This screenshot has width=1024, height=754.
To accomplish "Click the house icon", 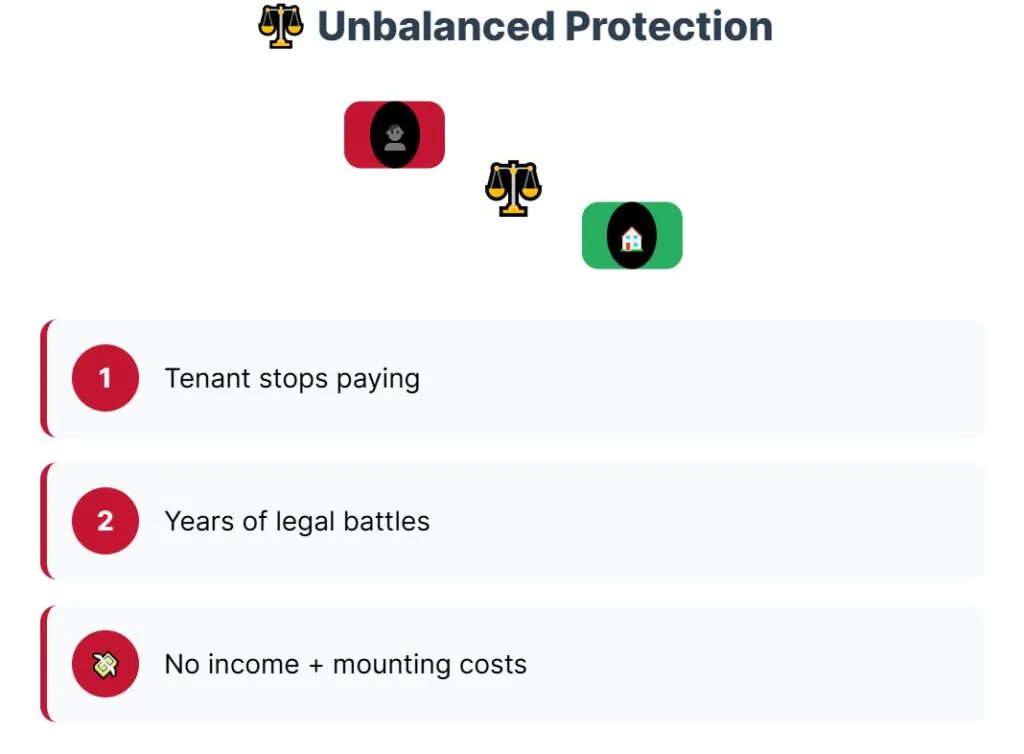I will click(x=631, y=237).
